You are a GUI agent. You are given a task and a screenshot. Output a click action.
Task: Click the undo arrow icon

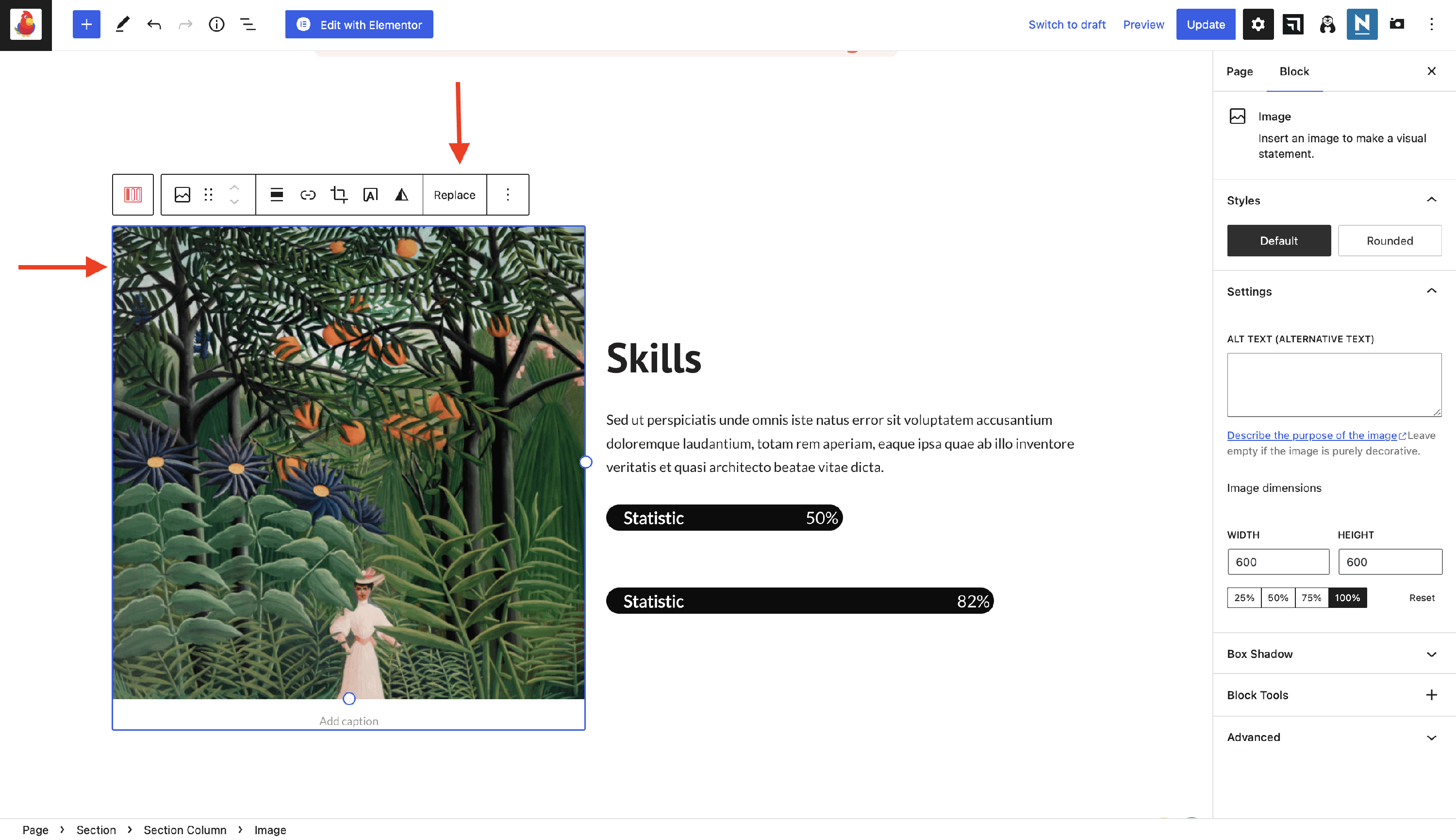tap(154, 24)
